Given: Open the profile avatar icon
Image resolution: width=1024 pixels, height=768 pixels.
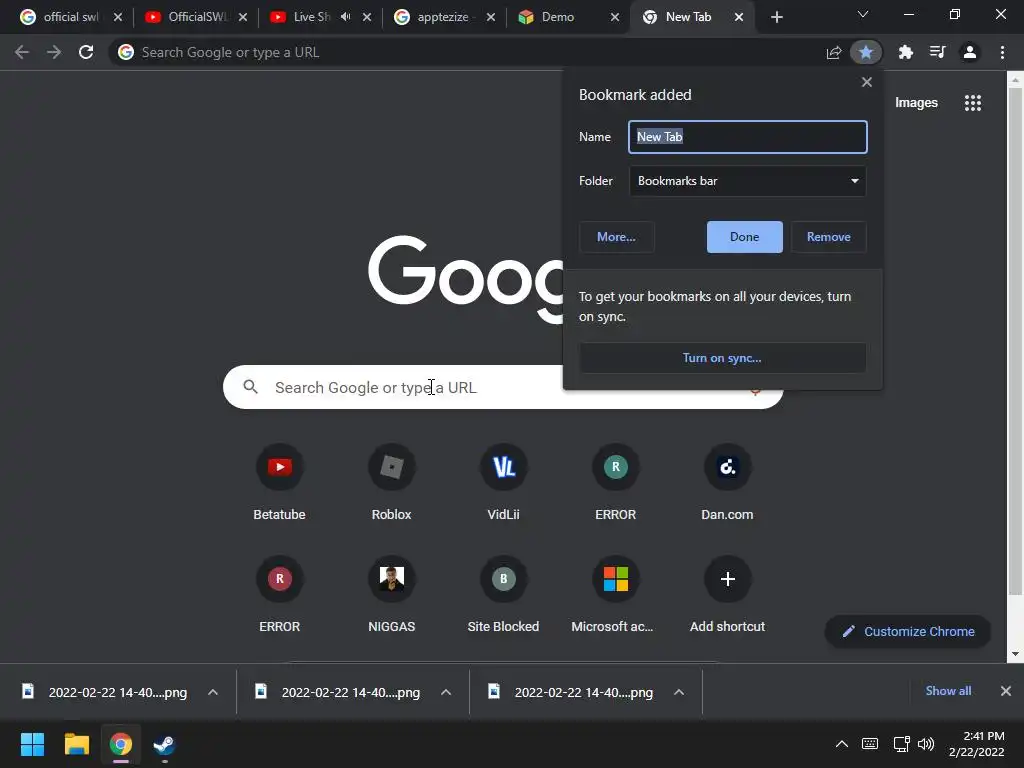Looking at the screenshot, I should click(970, 52).
